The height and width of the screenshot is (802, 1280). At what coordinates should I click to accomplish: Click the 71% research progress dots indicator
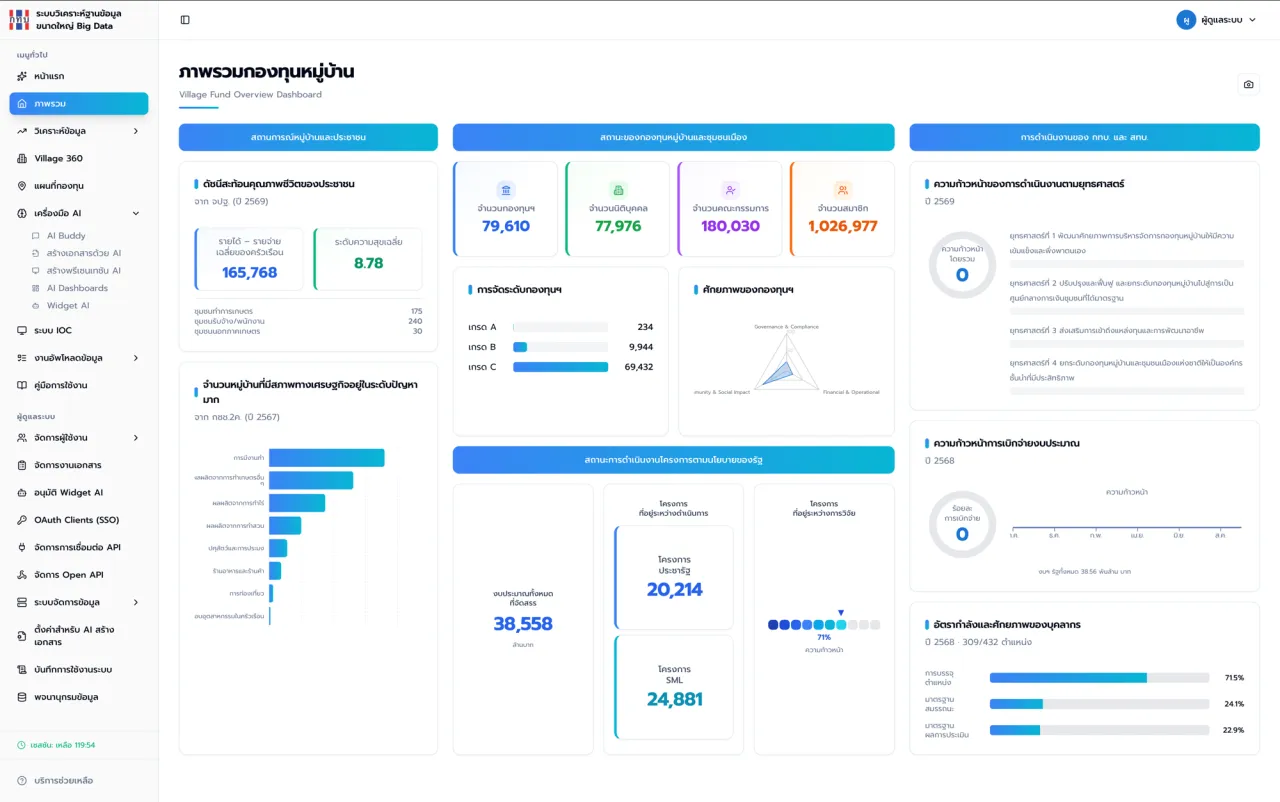tap(824, 625)
